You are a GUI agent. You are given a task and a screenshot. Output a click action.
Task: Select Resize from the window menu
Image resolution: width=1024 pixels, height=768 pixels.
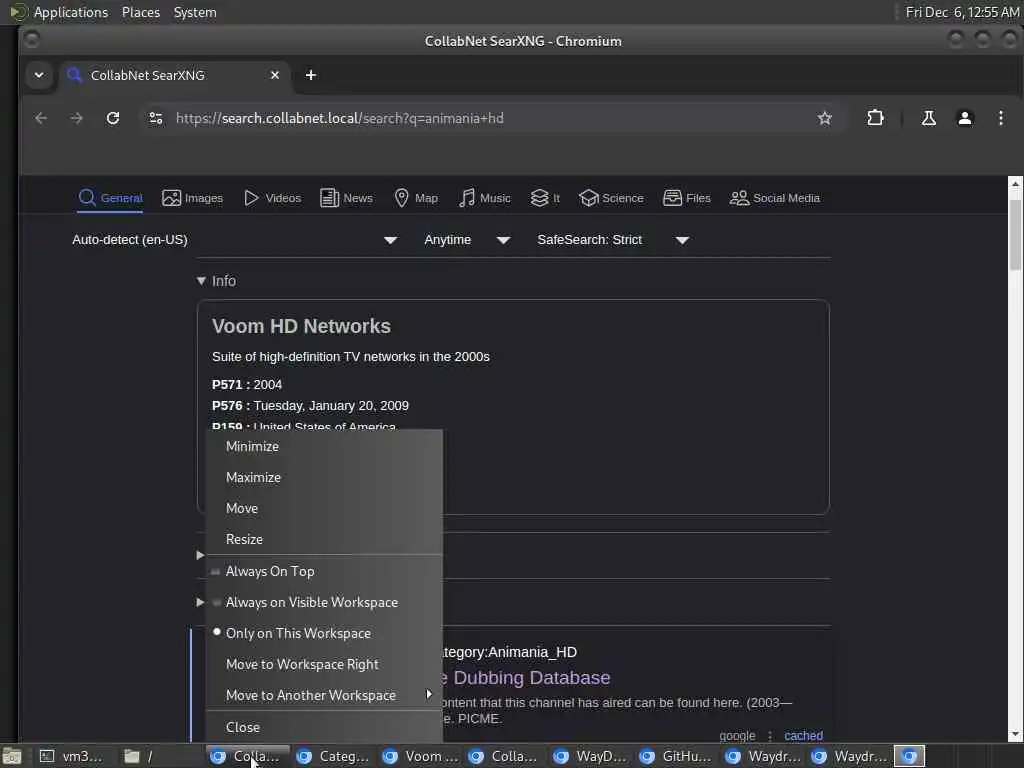point(324,539)
